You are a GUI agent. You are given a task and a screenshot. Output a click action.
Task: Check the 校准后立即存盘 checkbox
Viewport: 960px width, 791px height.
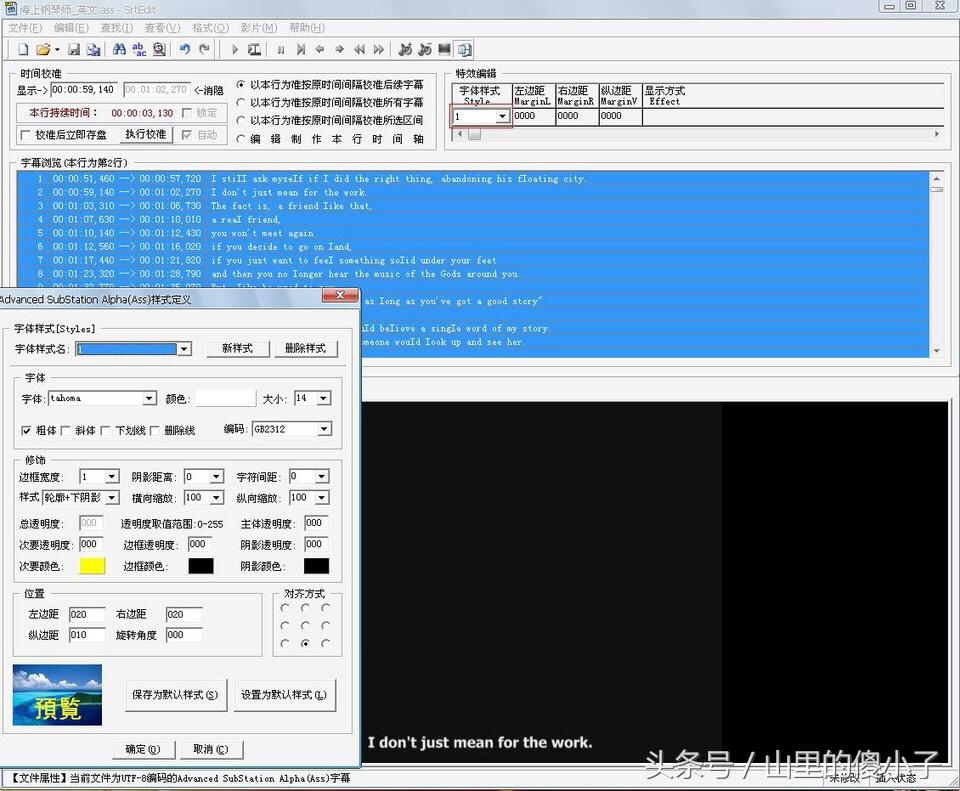click(27, 135)
